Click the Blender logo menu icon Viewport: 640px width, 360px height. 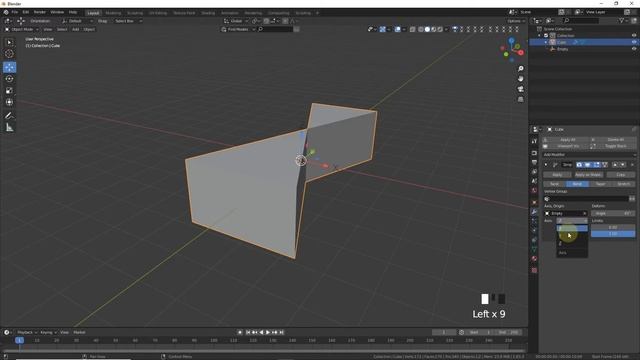tap(6, 12)
